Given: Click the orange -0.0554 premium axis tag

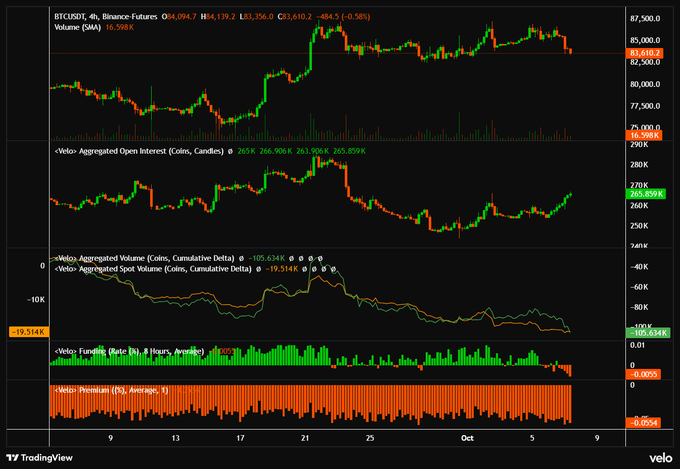Looking at the screenshot, I should (643, 423).
